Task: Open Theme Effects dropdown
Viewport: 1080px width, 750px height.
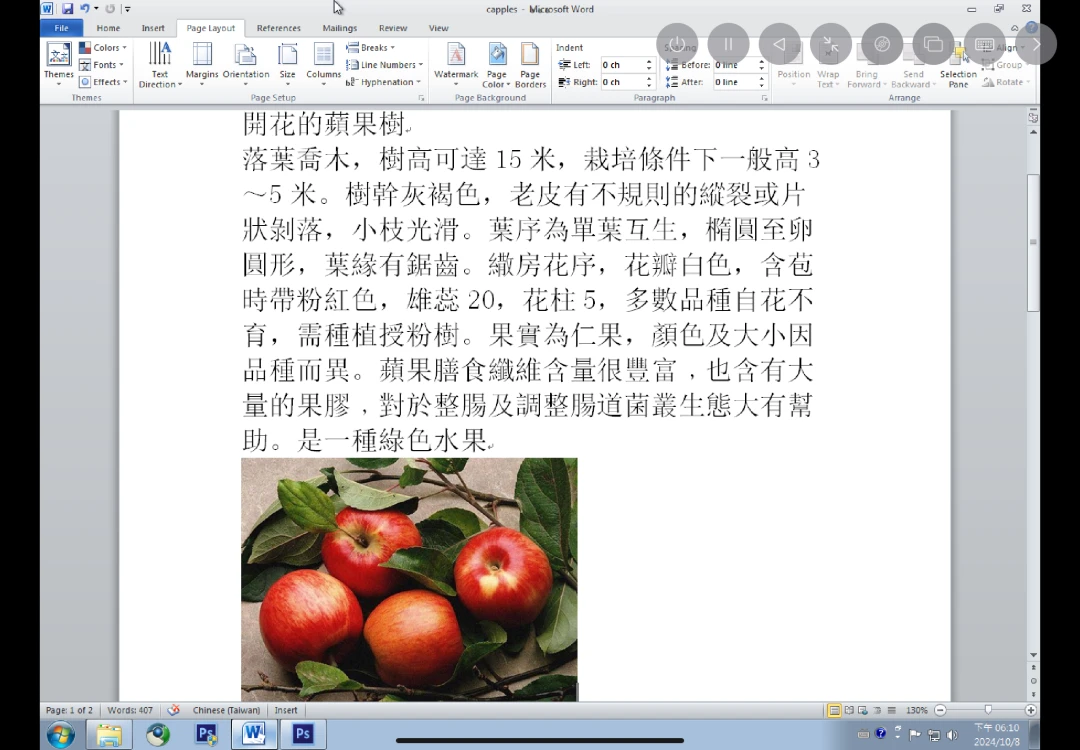Action: click(x=103, y=82)
